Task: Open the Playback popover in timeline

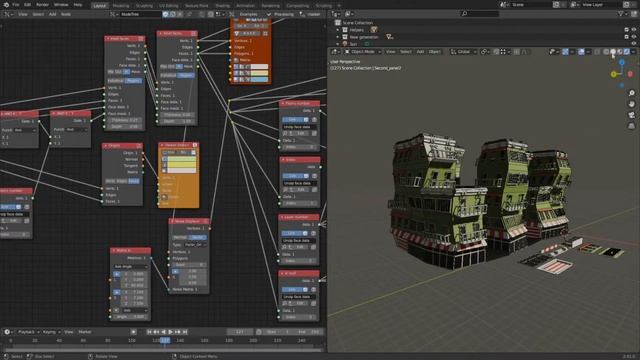Action: [x=29, y=332]
